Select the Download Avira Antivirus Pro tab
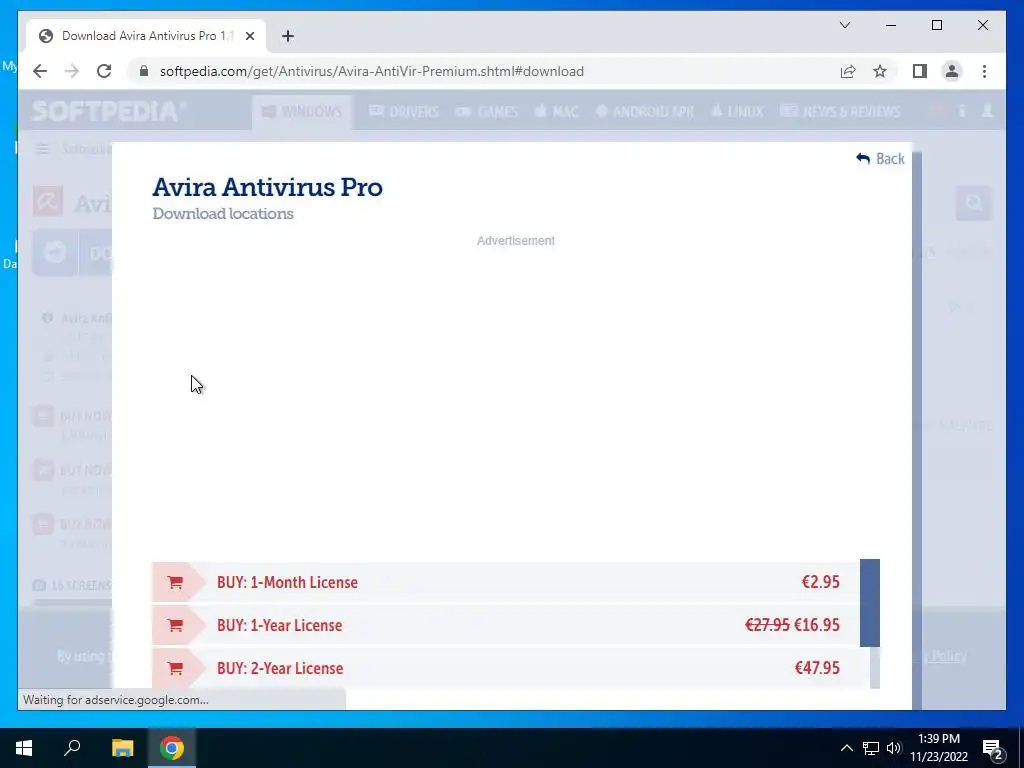The height and width of the screenshot is (768, 1024). (x=146, y=36)
